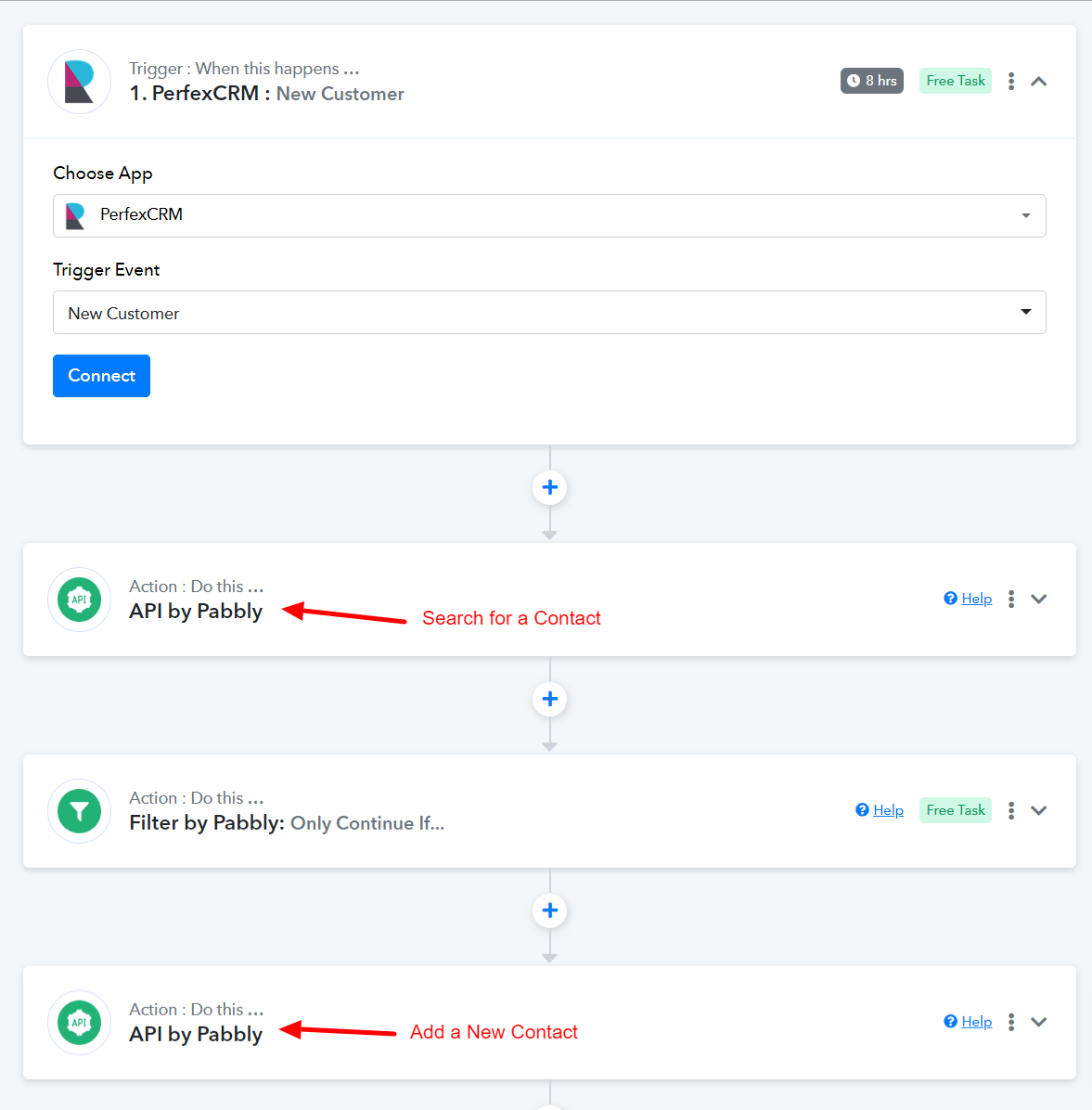Click 'Trigger : When this happens ...' text

coord(244,69)
